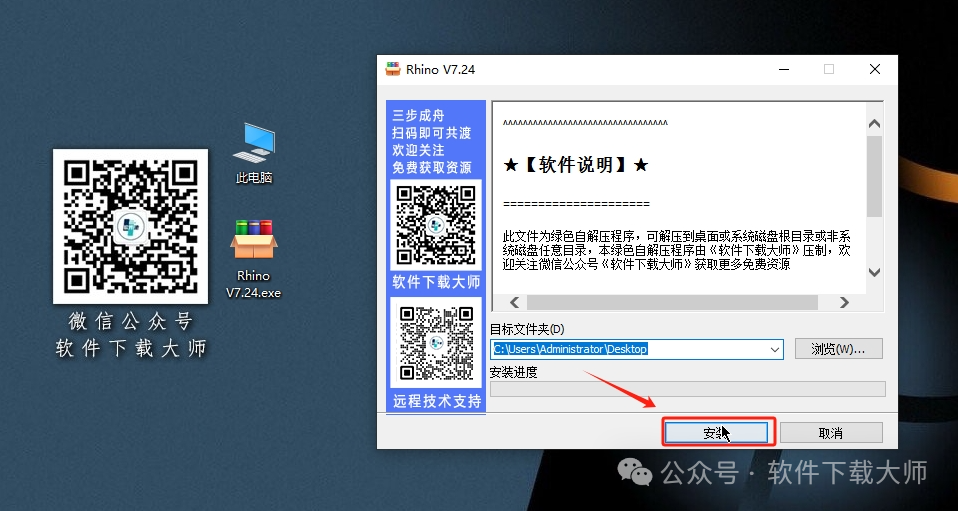Click the lower QR code above 远程技术支持

(436, 343)
